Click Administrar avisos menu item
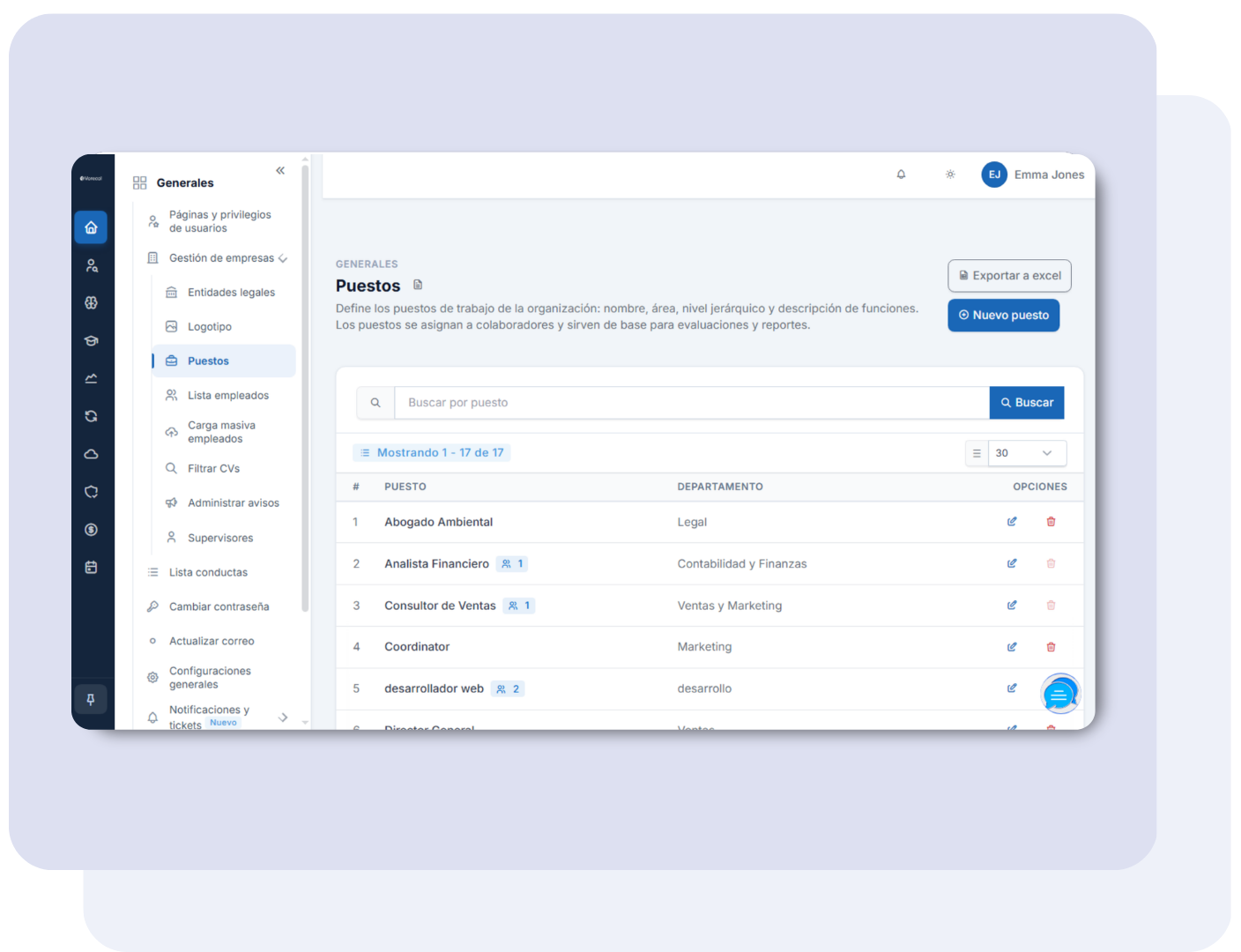The image size is (1241, 952). 224,503
